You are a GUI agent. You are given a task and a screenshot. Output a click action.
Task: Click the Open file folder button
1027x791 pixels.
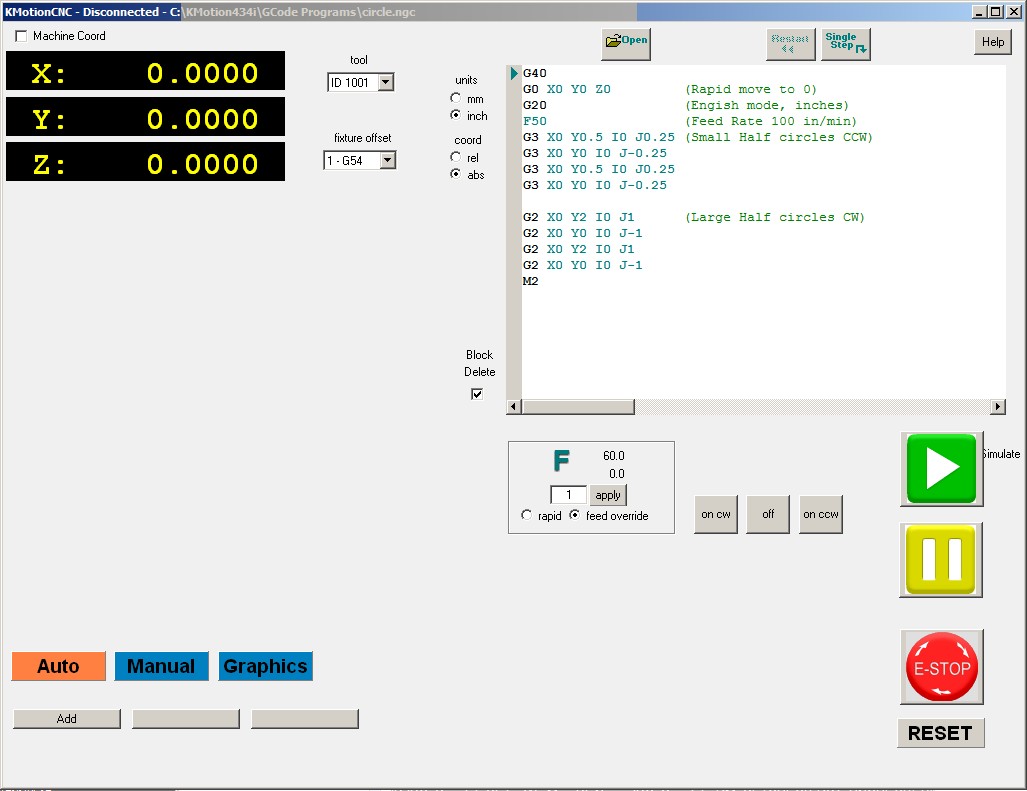click(x=626, y=42)
